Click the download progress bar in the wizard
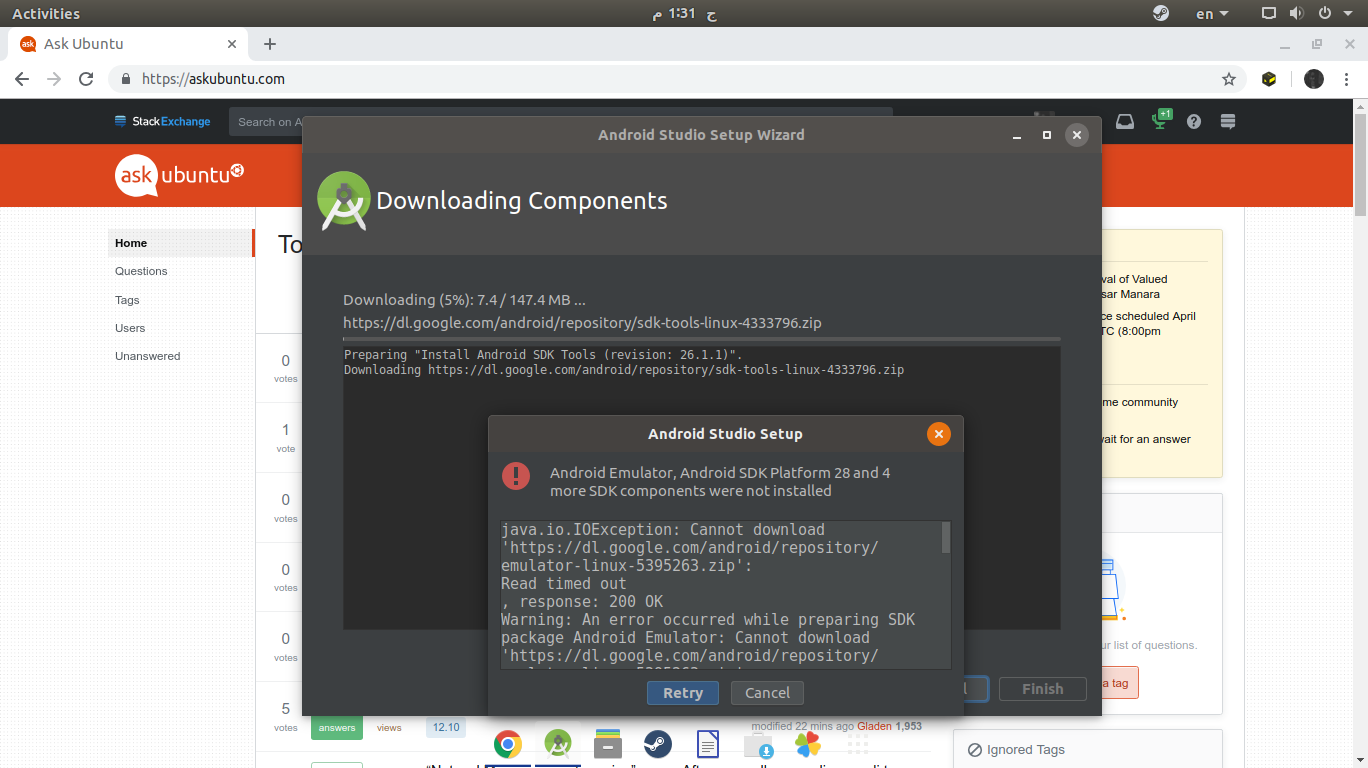The width and height of the screenshot is (1368, 768). click(702, 340)
